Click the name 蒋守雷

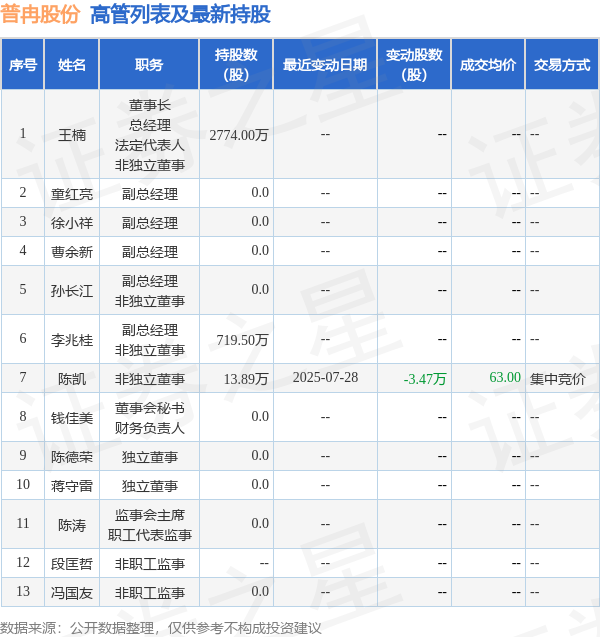72,486
